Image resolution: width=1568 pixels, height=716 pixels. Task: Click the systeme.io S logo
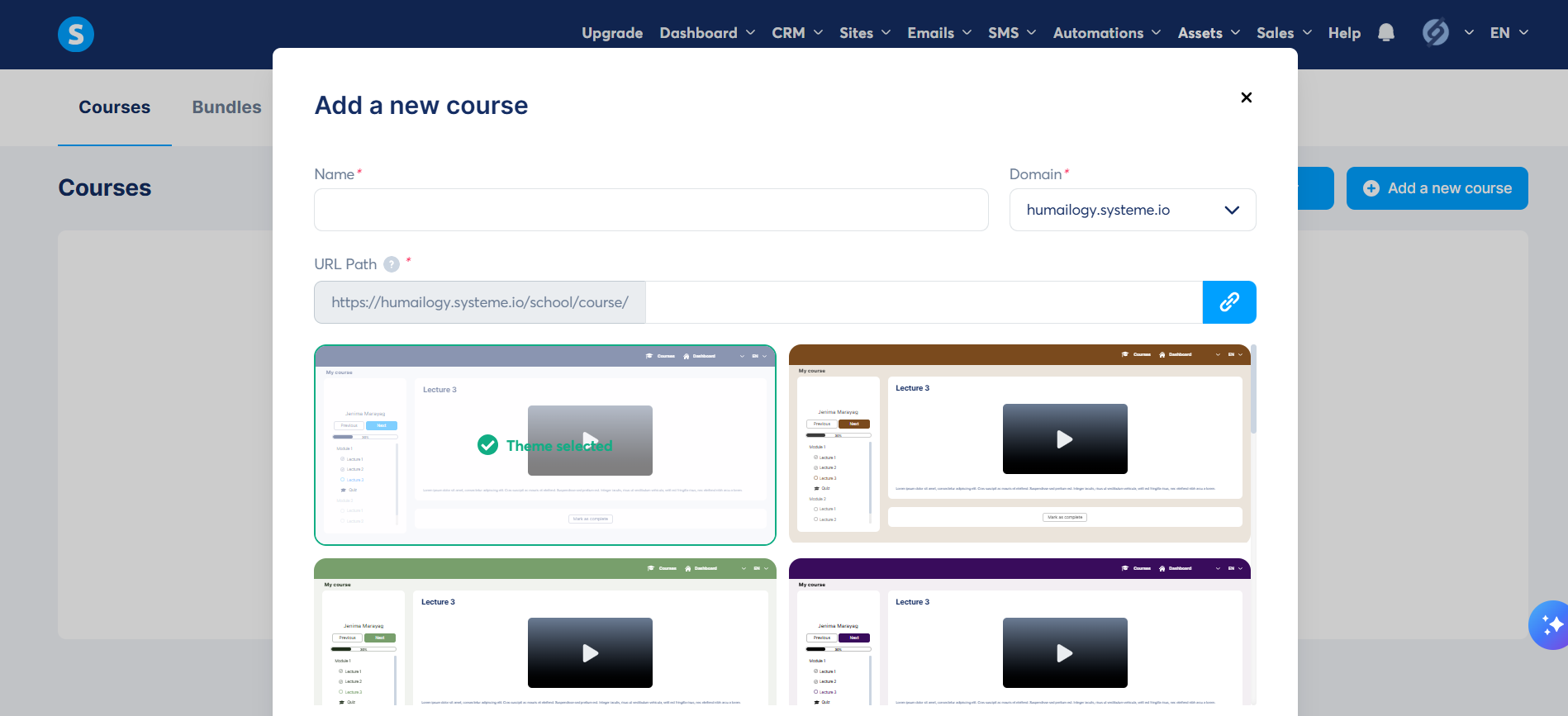point(76,34)
